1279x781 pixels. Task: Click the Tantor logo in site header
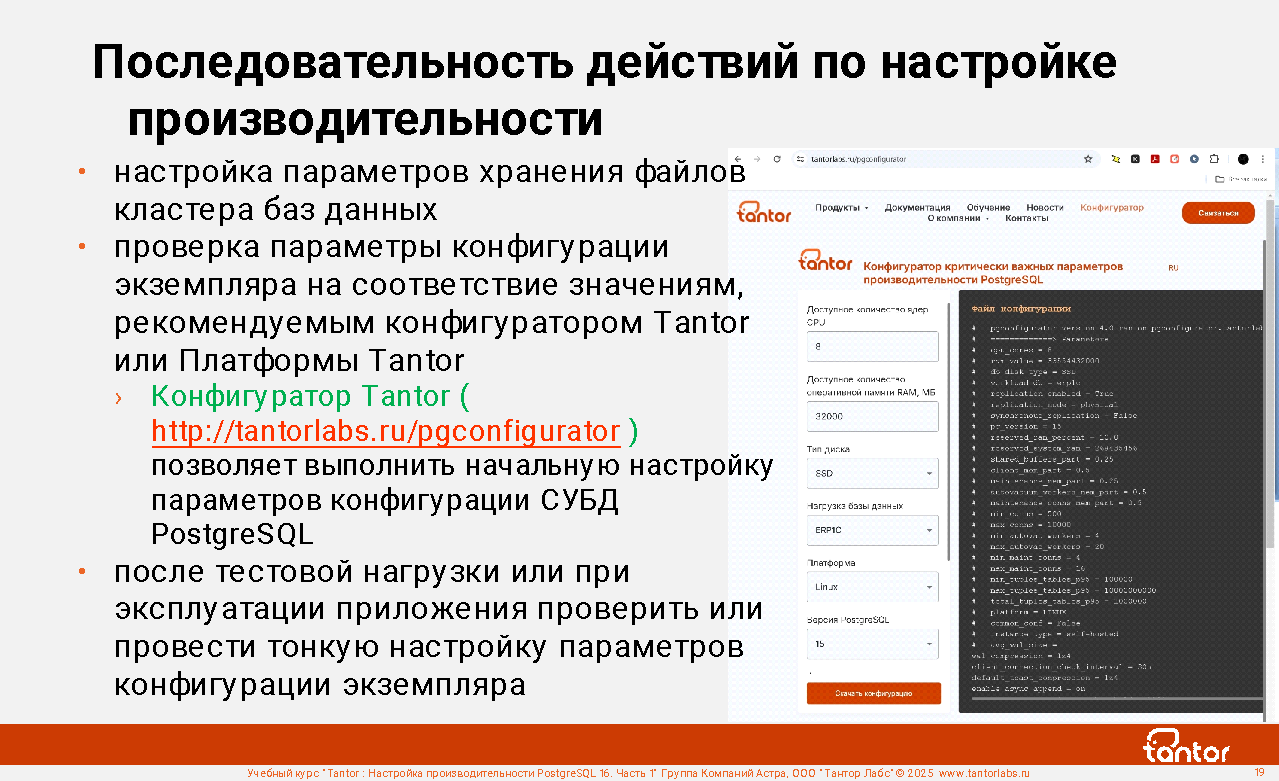coord(764,213)
